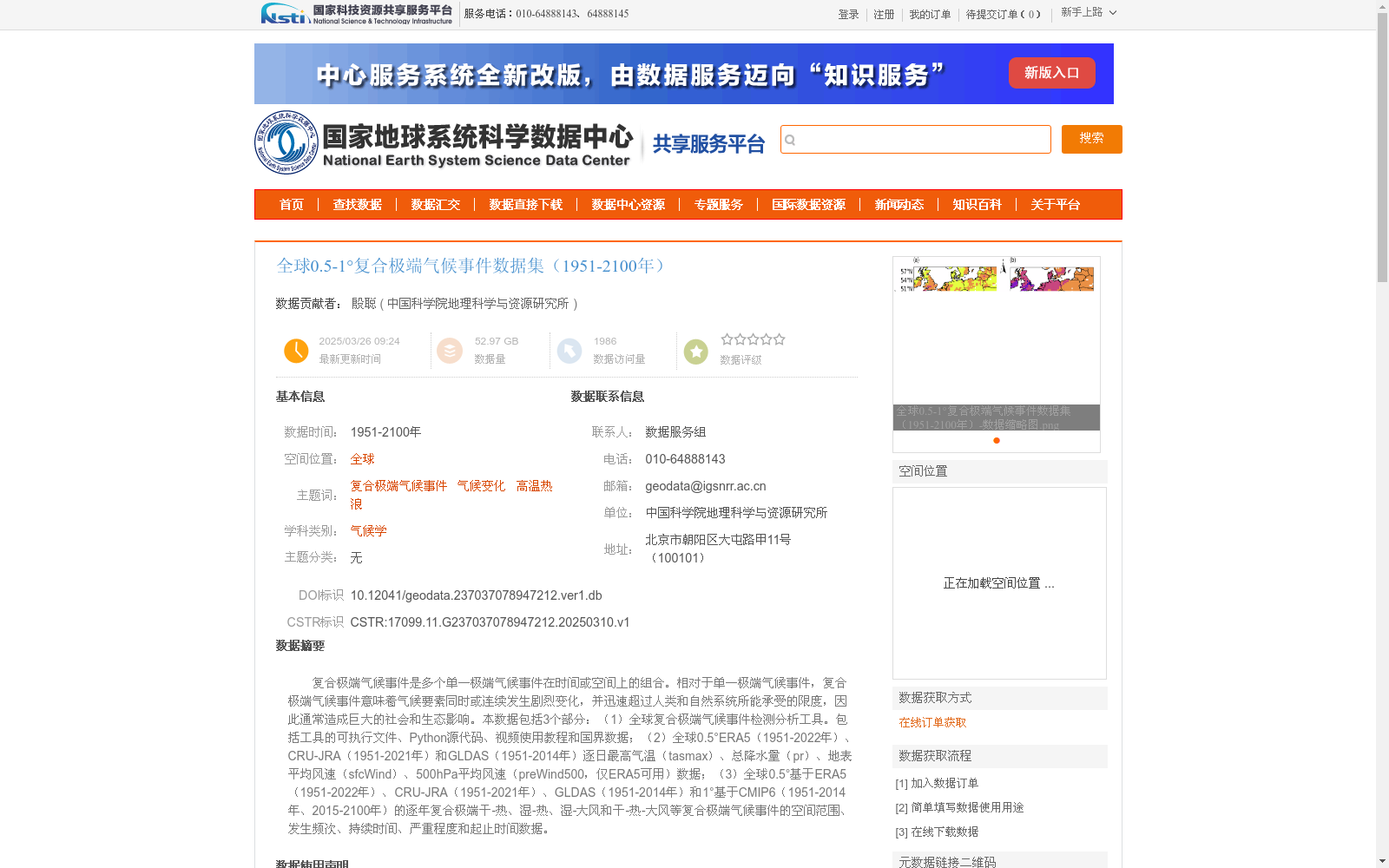Click the orange carousel dot under thumbnail

(x=997, y=441)
